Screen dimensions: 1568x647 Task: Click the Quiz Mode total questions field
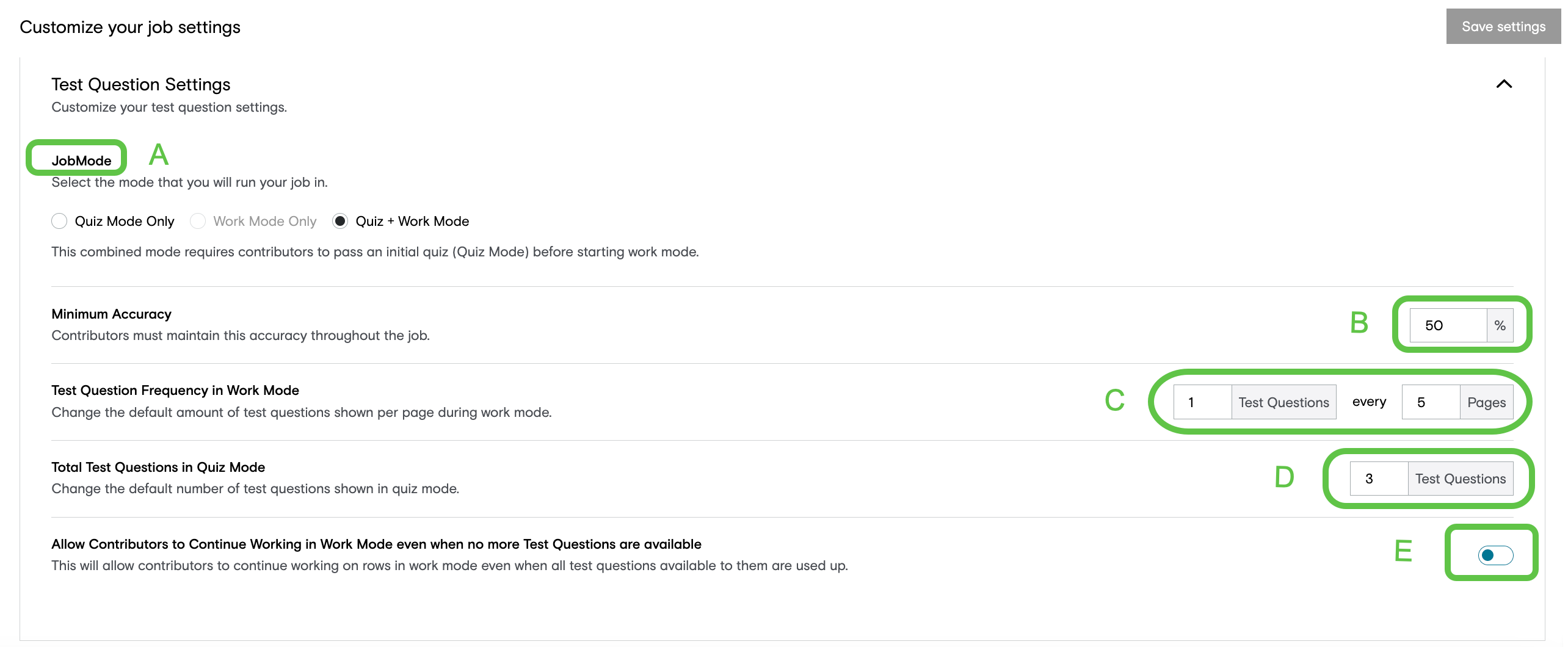[x=1378, y=479]
